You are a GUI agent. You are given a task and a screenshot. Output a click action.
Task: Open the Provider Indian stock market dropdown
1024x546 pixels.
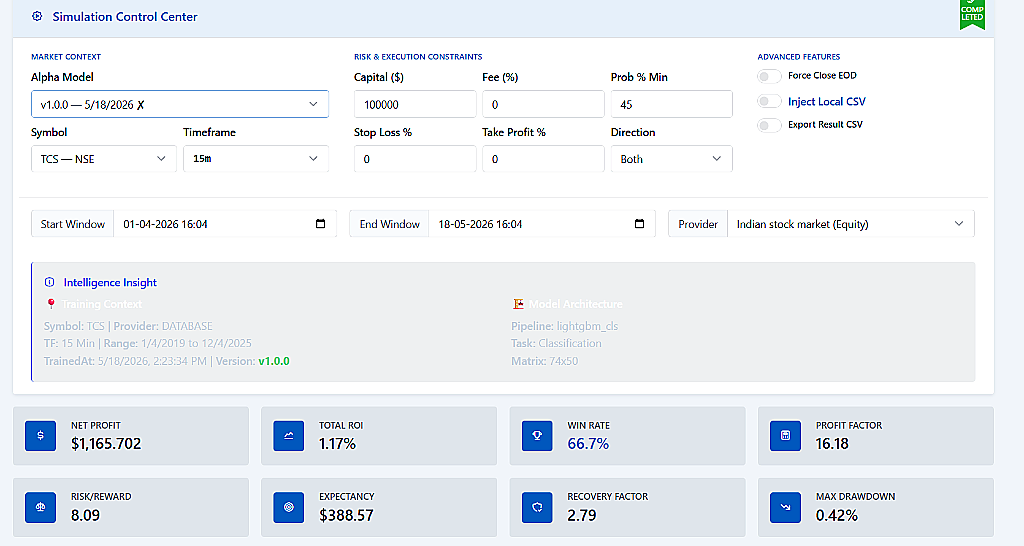pyautogui.click(x=851, y=224)
